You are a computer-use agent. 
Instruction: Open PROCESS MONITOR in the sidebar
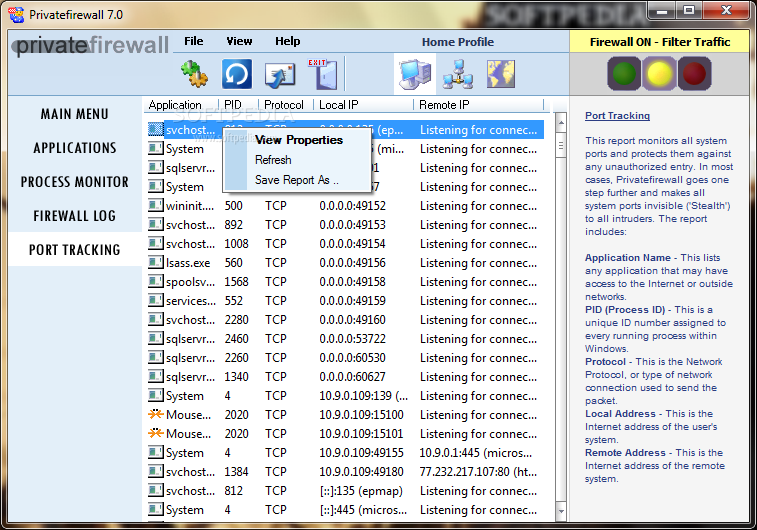75,182
